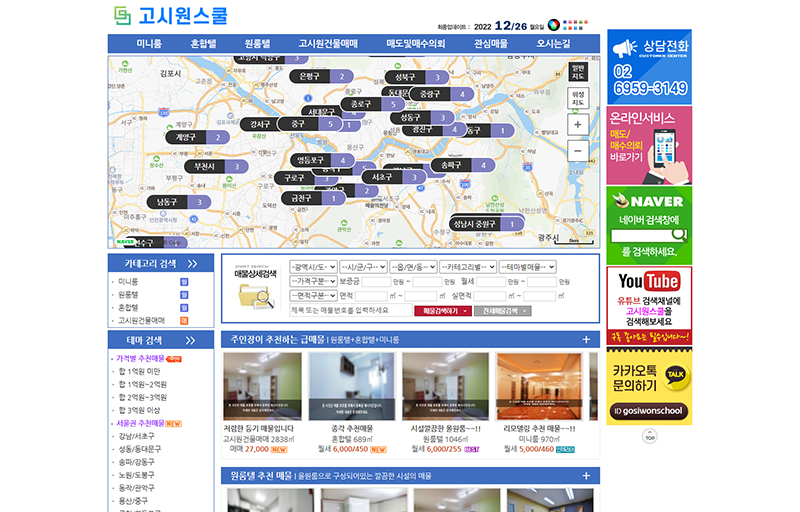Click the 합 1억원 미만 theme link
Image resolution: width=800 pixels, height=512 pixels.
click(x=144, y=371)
